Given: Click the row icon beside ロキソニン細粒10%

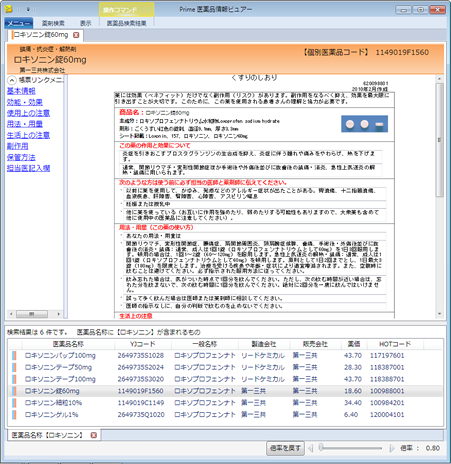Looking at the screenshot, I should 14,403.
